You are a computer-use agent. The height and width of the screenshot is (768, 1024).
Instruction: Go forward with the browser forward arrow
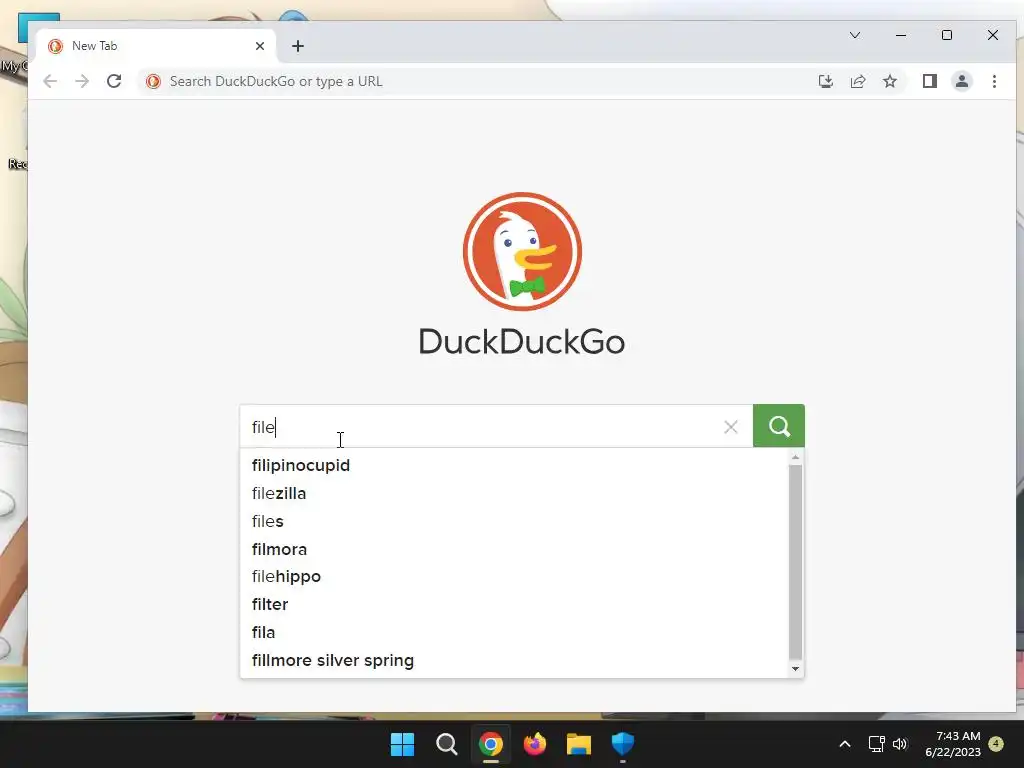click(82, 82)
